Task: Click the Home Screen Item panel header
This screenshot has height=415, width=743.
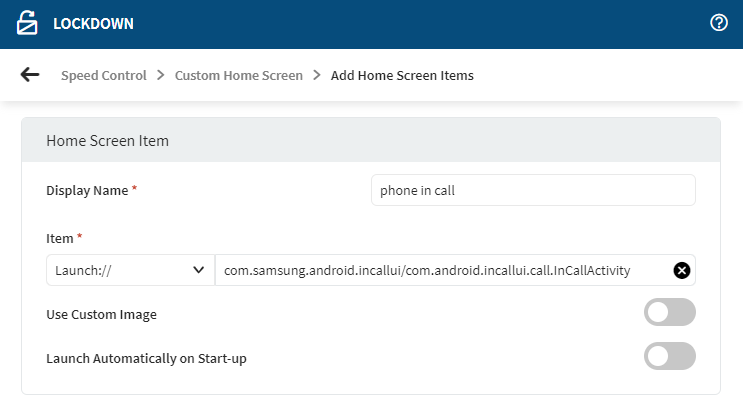Action: (370, 140)
